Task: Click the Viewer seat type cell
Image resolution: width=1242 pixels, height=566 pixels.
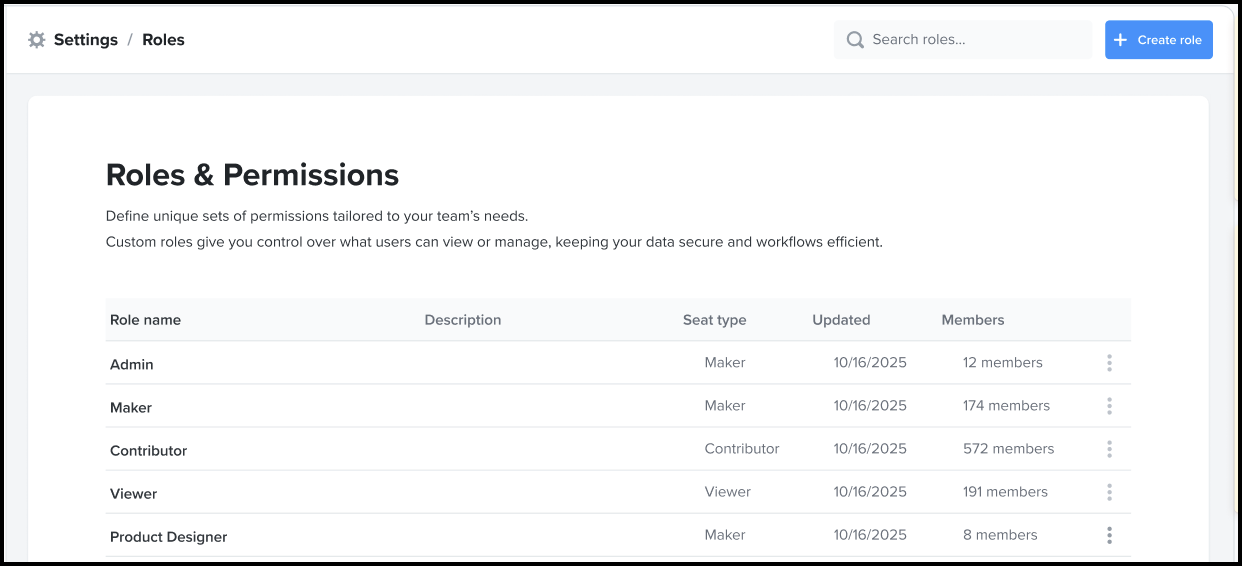Action: (728, 492)
